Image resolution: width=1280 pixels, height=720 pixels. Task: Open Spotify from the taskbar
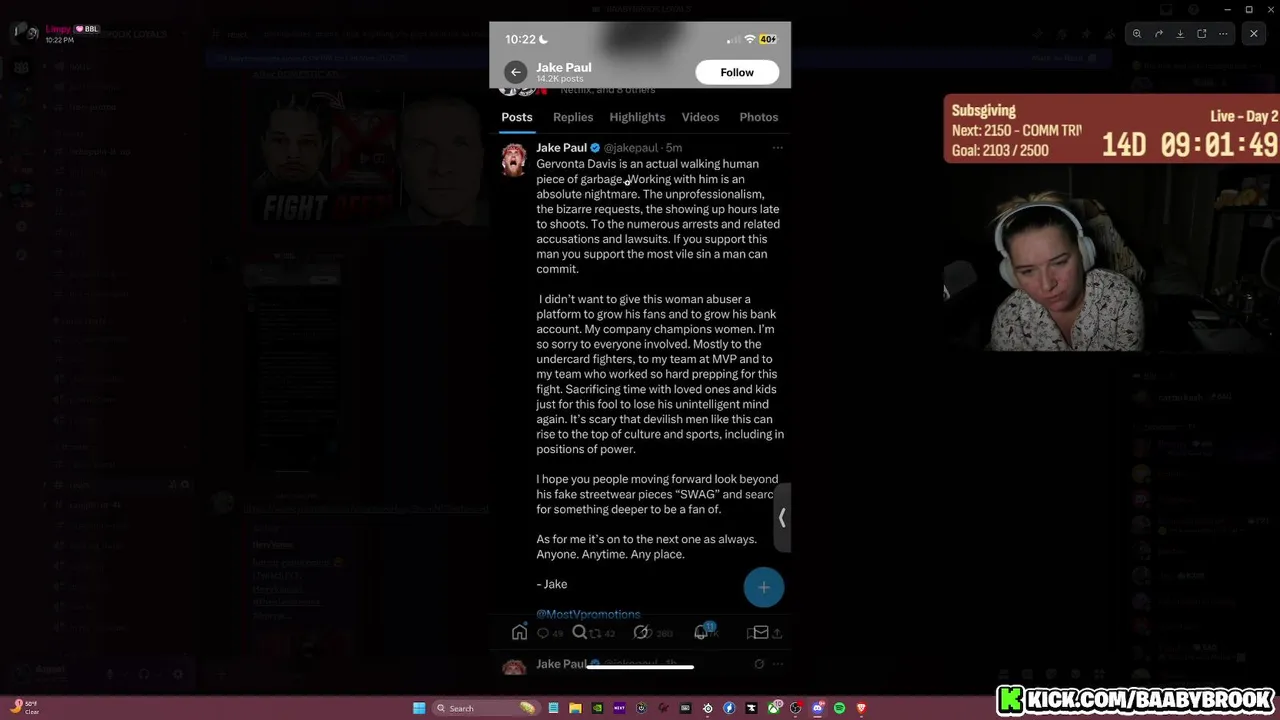(839, 708)
